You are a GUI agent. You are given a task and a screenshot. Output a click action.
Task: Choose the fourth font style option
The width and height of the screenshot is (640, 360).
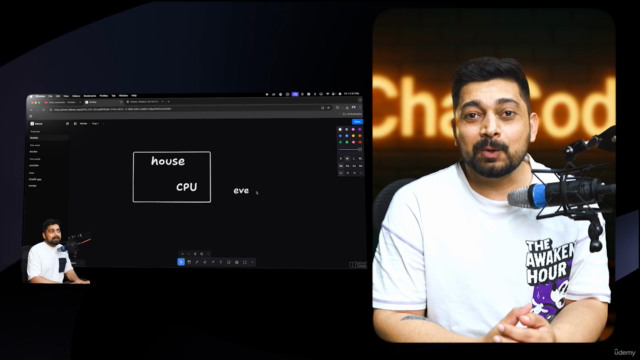pos(360,166)
